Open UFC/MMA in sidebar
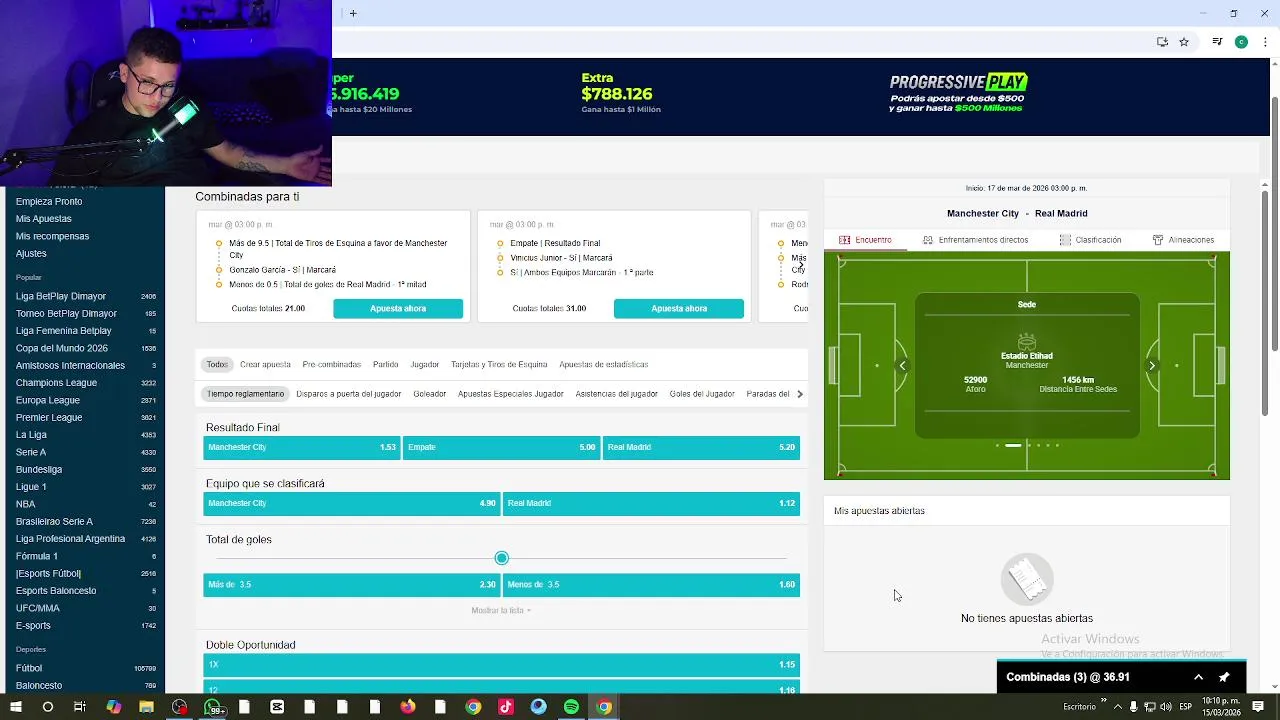The image size is (1280, 720). pos(38,608)
